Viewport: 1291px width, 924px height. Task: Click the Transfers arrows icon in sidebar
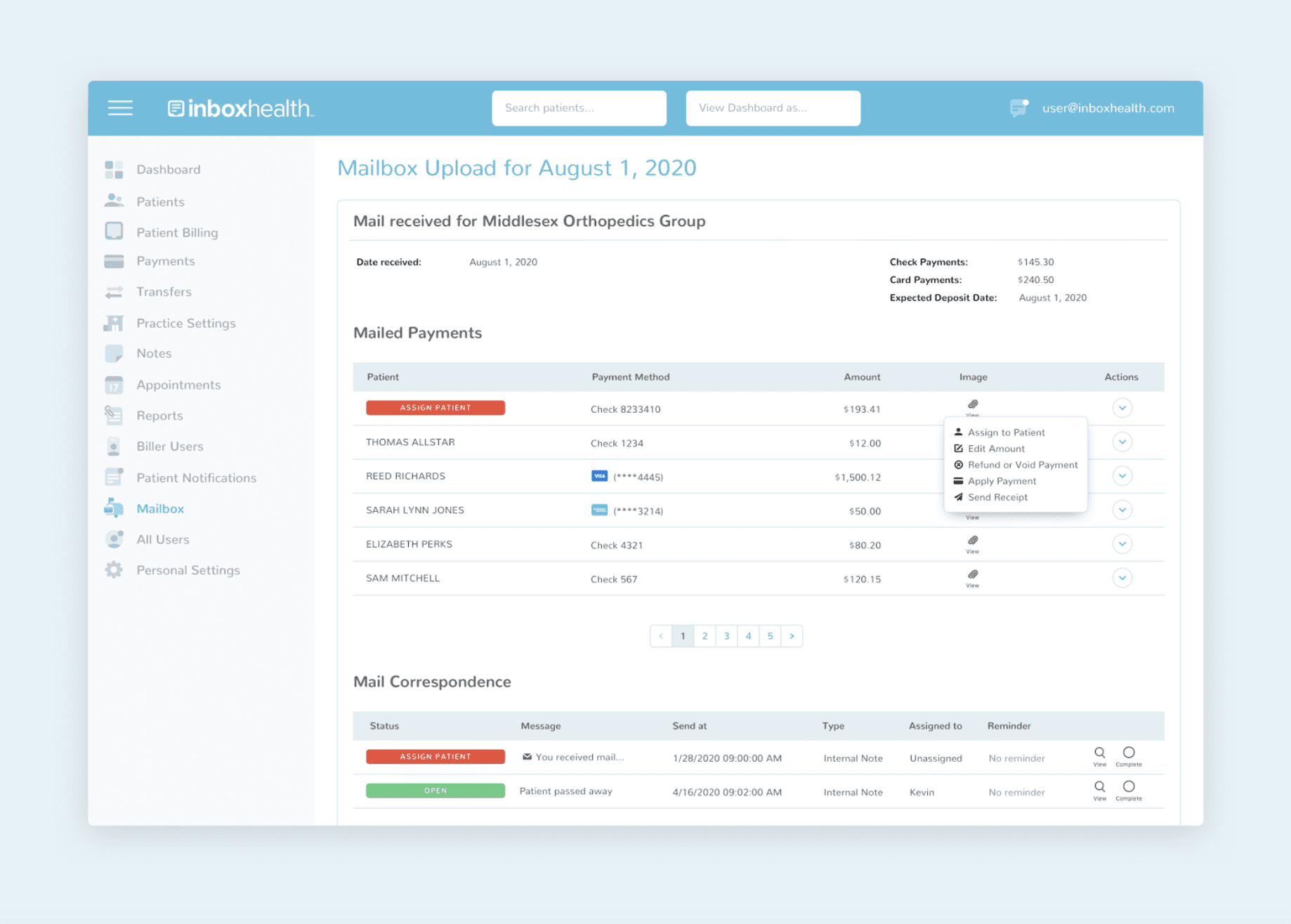pos(114,292)
